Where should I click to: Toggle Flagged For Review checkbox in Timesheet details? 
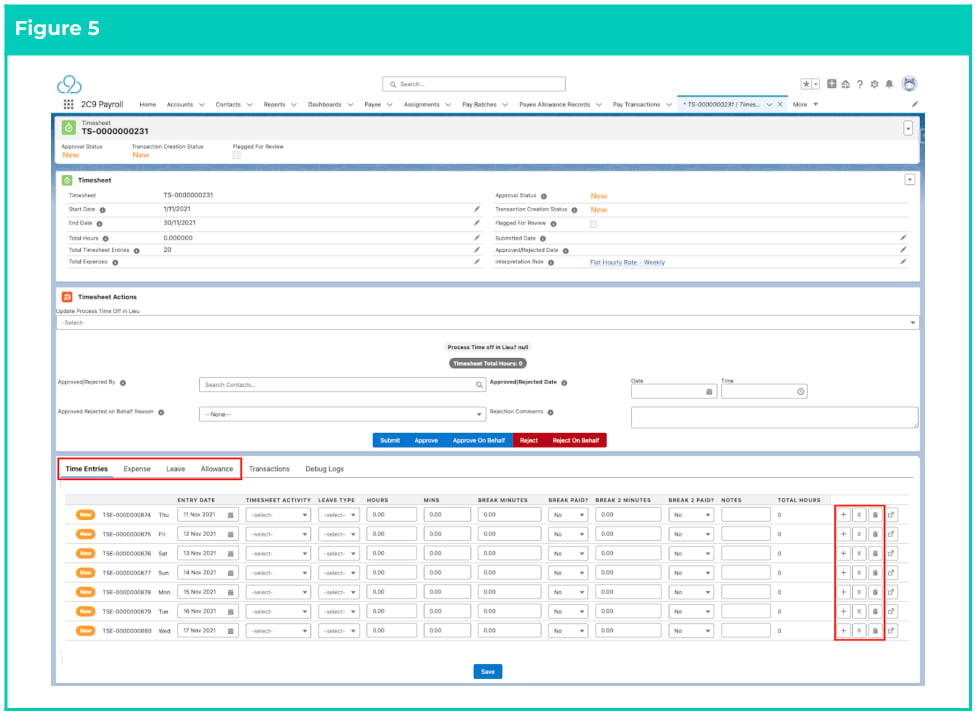[593, 224]
